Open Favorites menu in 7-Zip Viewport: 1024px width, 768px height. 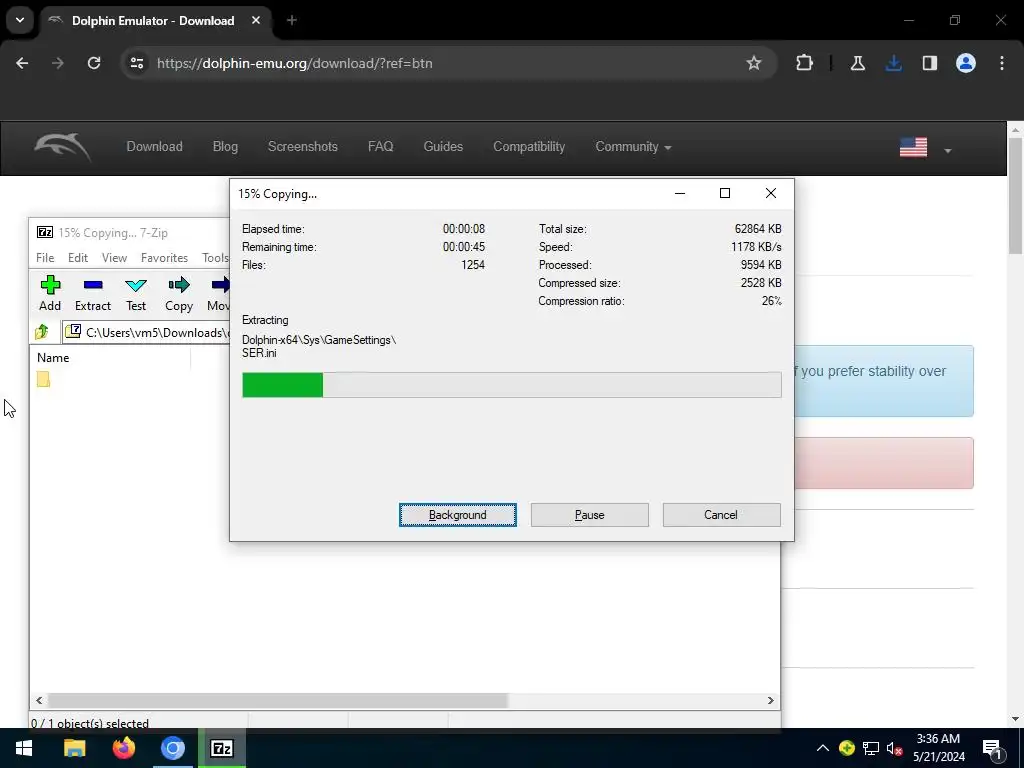coord(165,258)
